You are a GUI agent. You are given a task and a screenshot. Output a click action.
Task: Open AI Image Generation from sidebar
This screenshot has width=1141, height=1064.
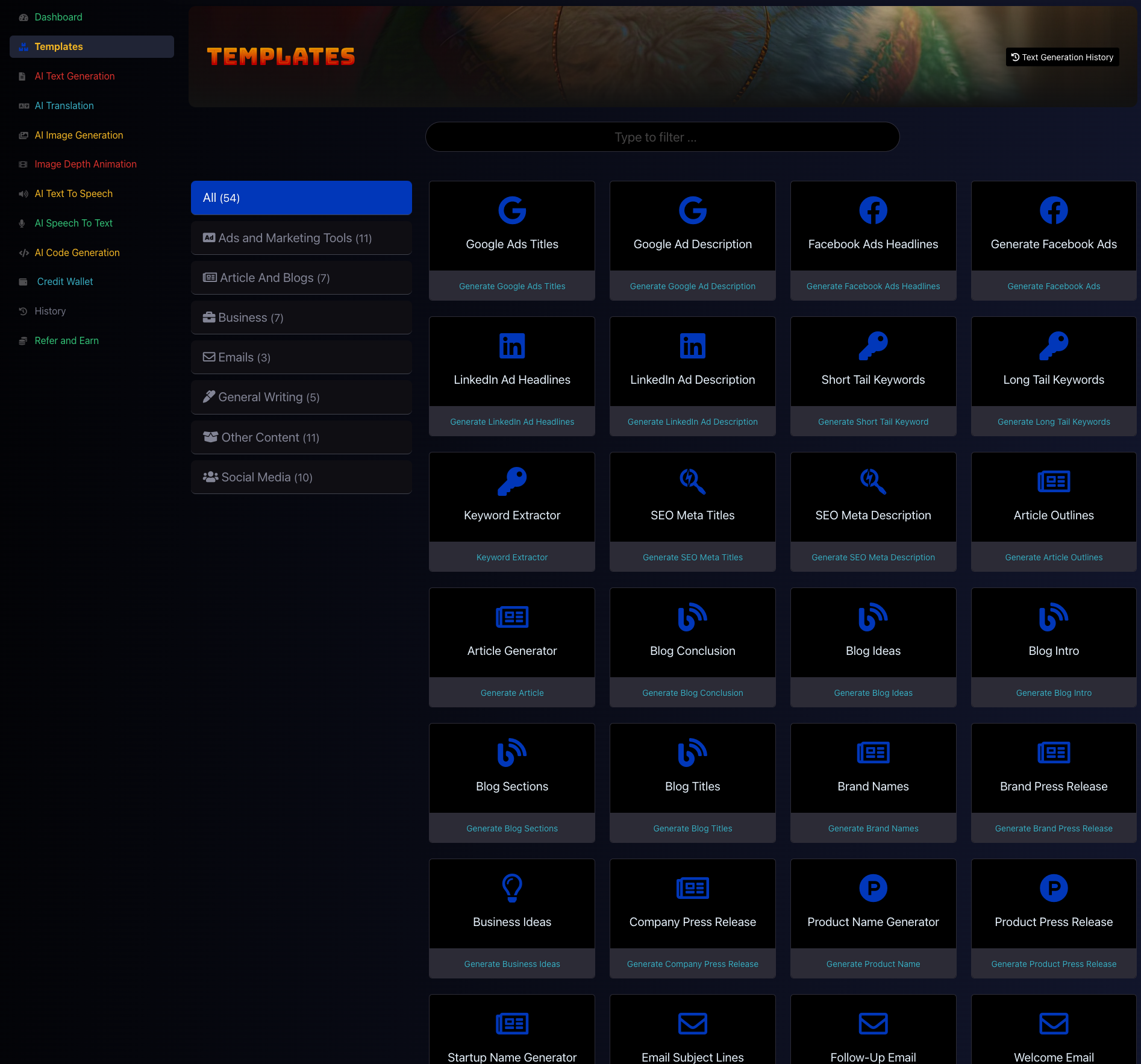79,135
